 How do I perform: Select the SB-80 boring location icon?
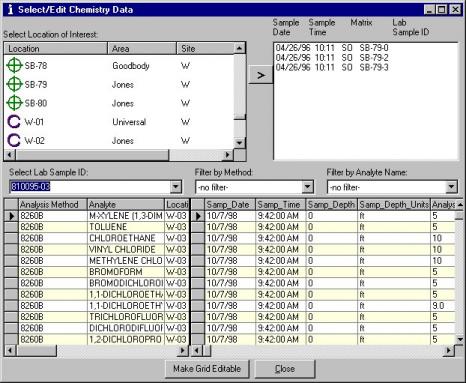14,103
